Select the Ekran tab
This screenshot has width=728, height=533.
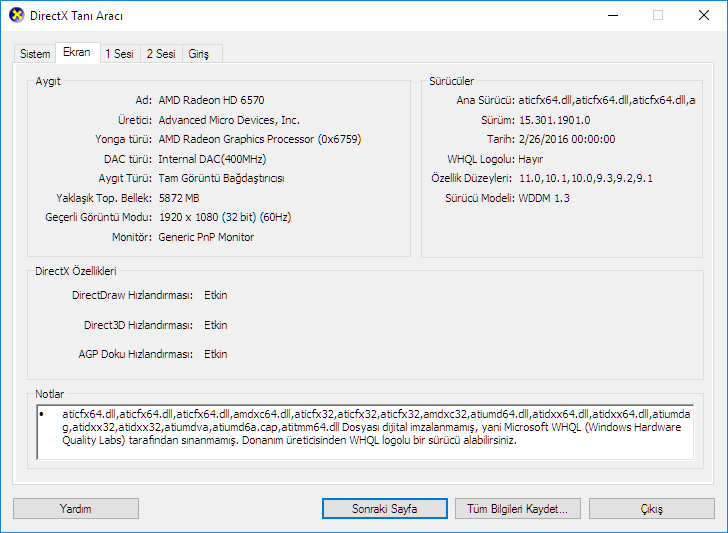pyautogui.click(x=77, y=52)
